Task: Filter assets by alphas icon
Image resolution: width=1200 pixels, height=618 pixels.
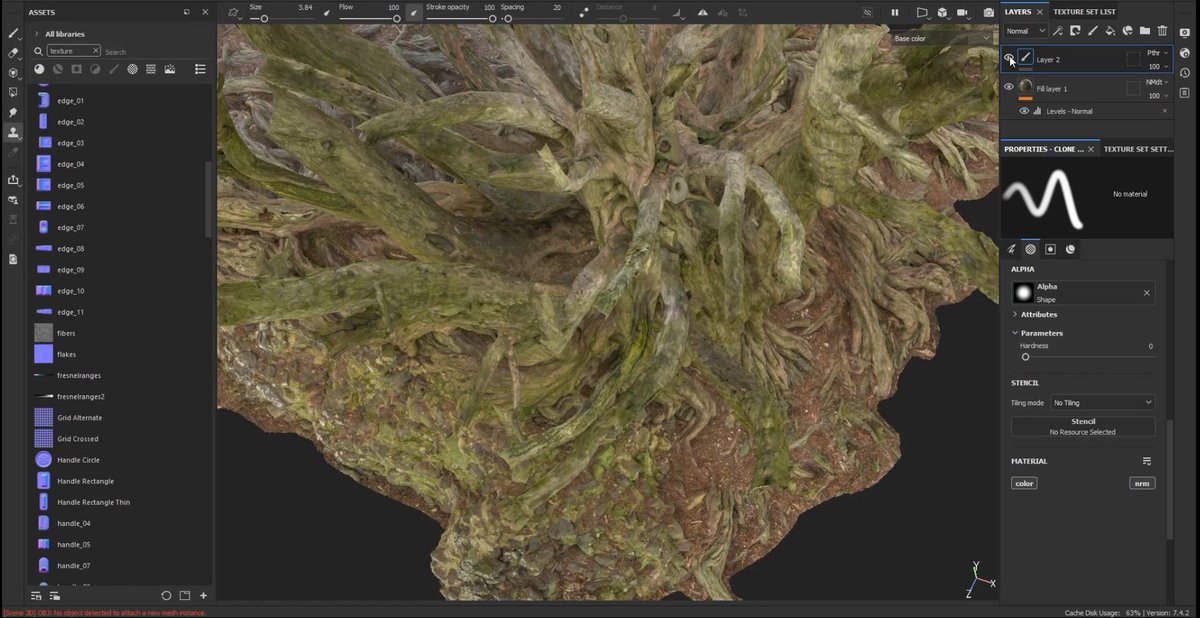Action: (132, 69)
